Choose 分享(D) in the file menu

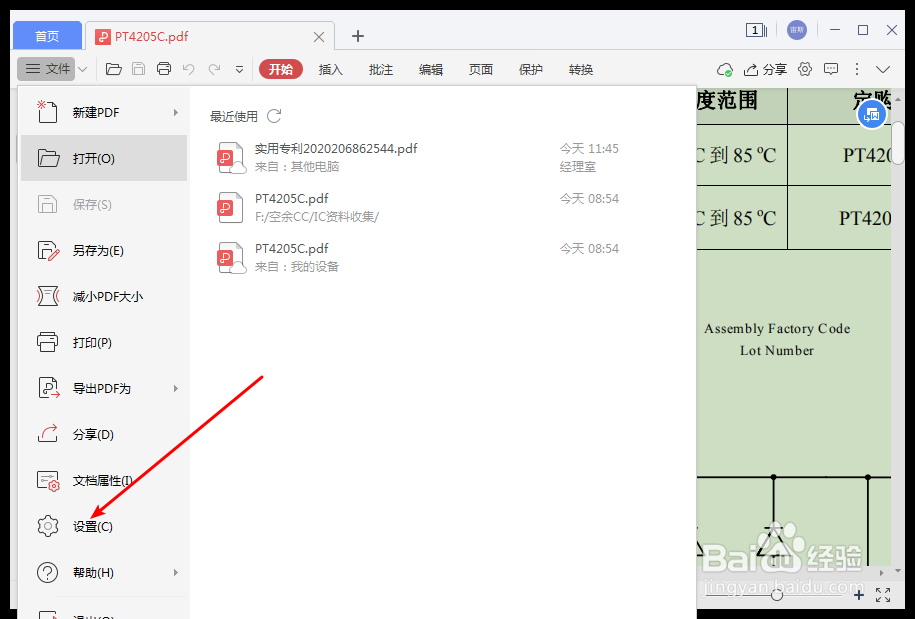click(104, 434)
